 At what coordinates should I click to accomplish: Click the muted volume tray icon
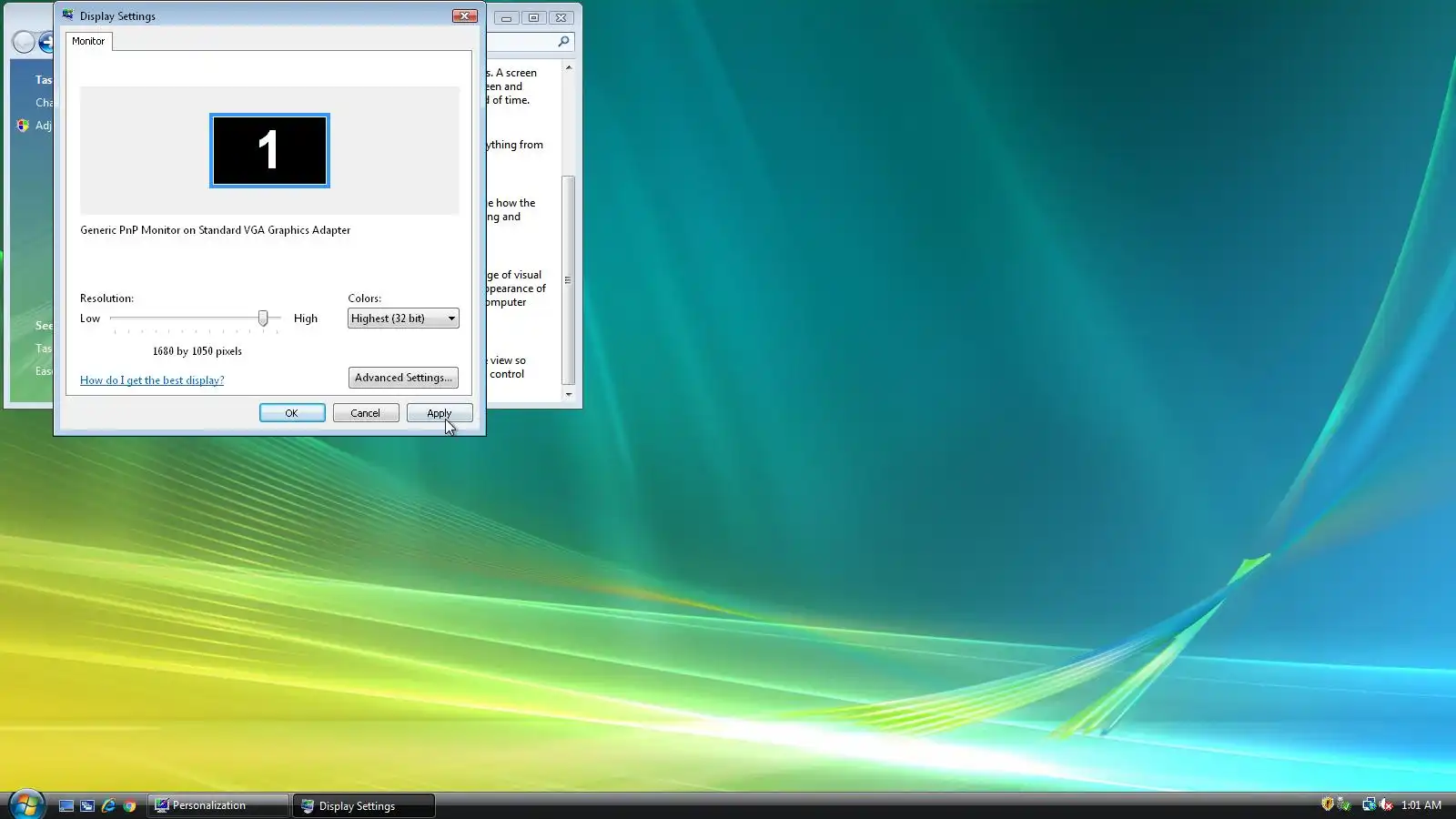1386,804
